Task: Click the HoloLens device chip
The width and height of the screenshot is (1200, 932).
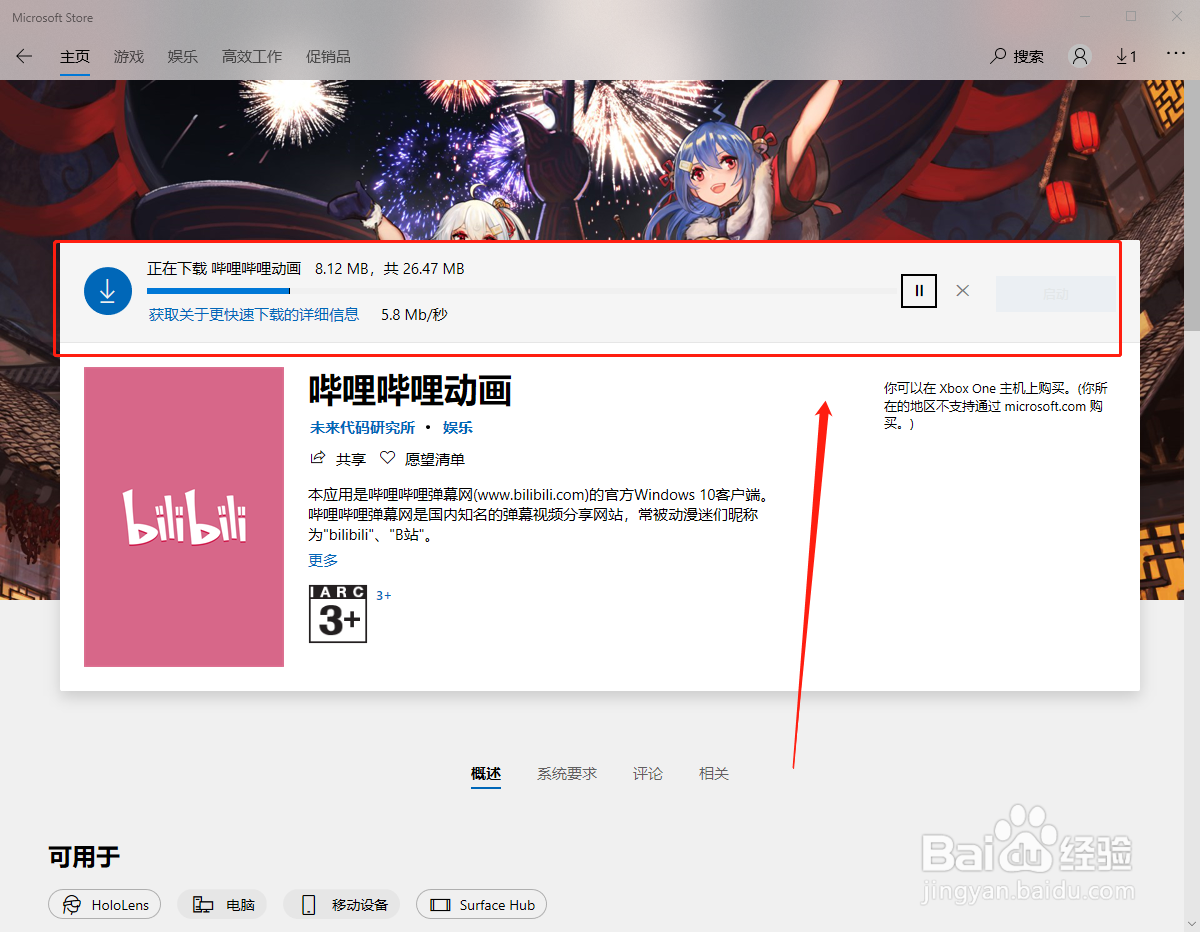Action: pyautogui.click(x=105, y=905)
